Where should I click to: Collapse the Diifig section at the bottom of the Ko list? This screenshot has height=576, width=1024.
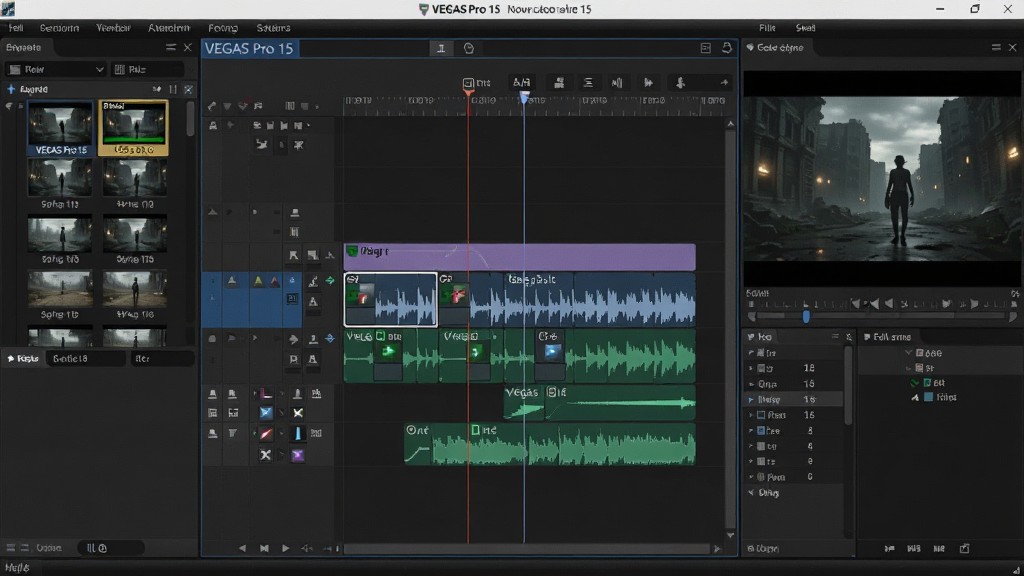click(751, 493)
